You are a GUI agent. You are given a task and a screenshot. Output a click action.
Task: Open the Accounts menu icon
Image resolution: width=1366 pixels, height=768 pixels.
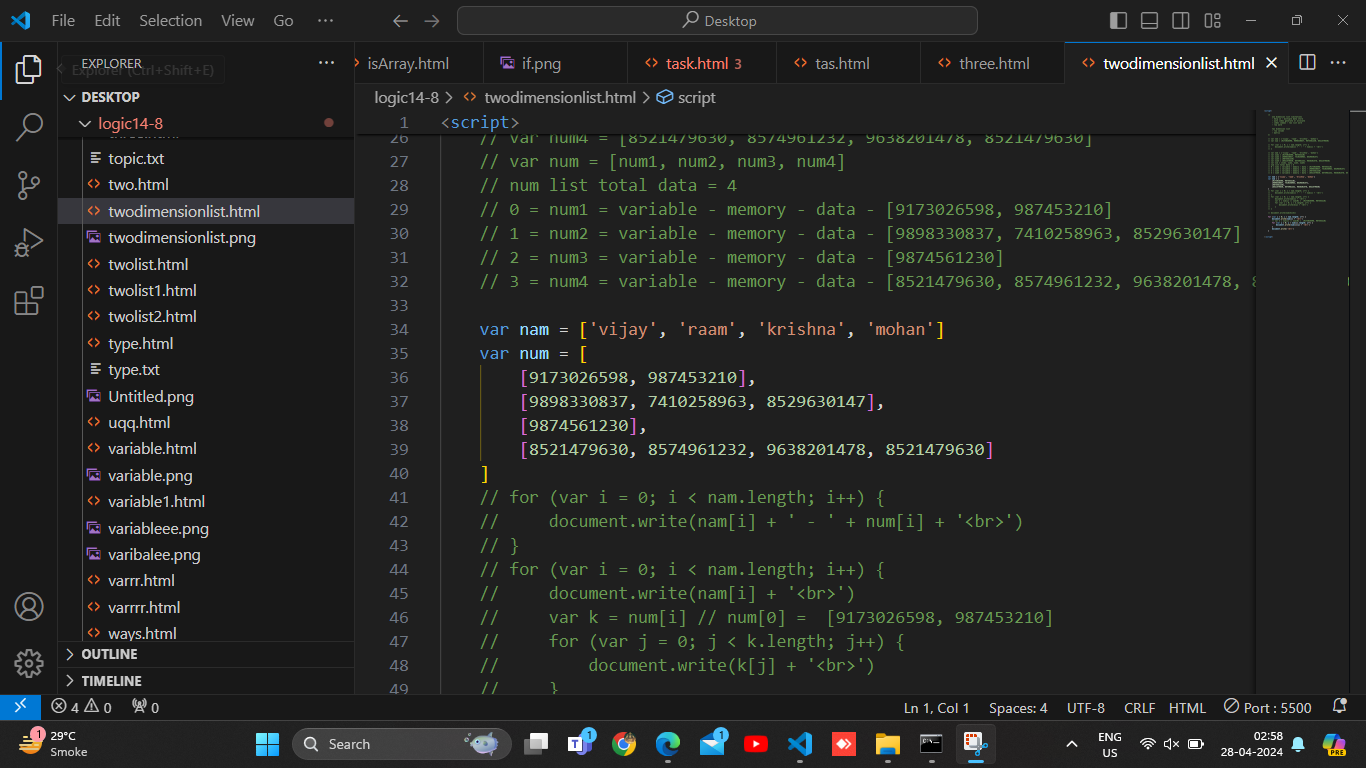[29, 606]
